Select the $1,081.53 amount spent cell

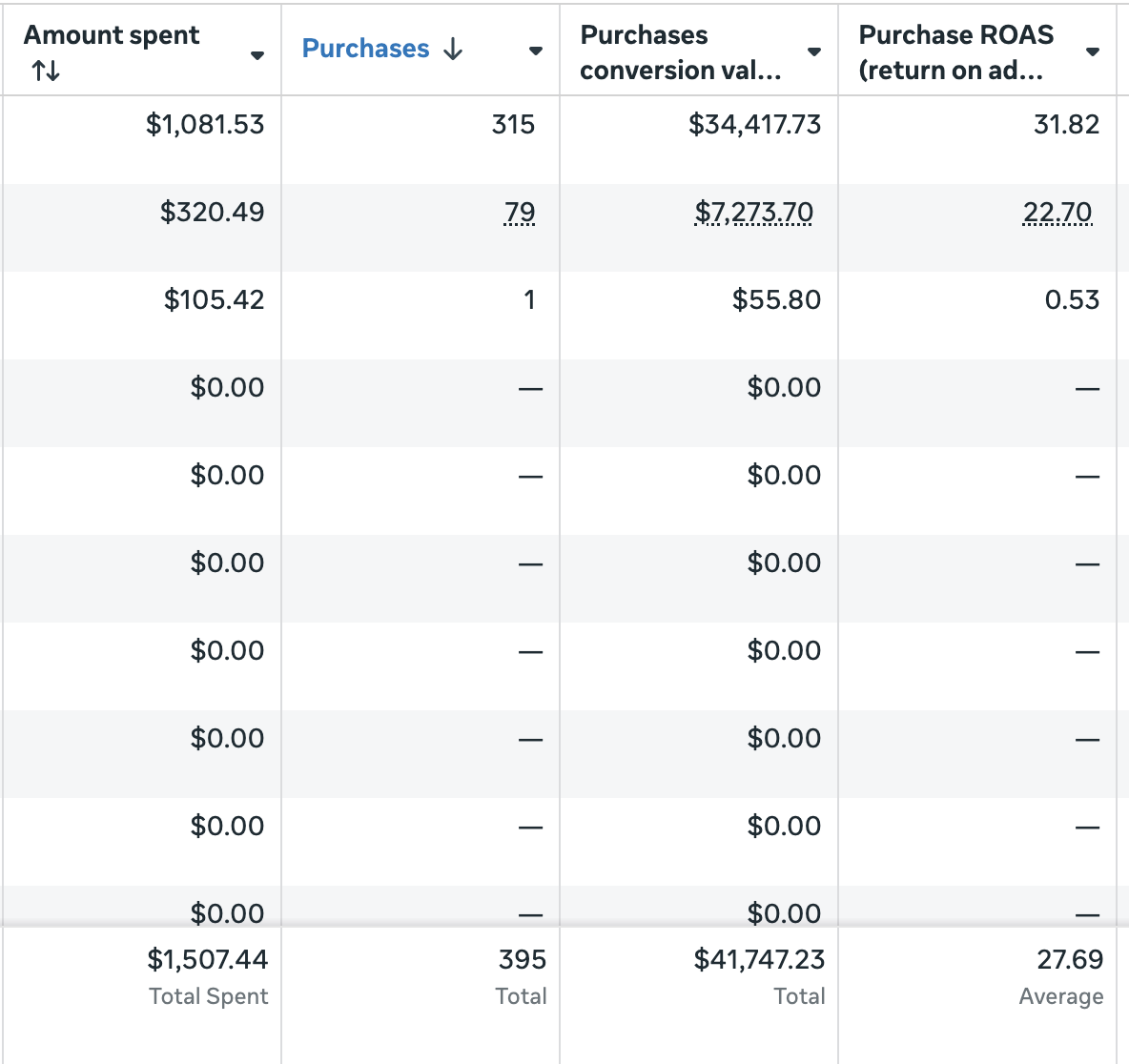[x=205, y=125]
